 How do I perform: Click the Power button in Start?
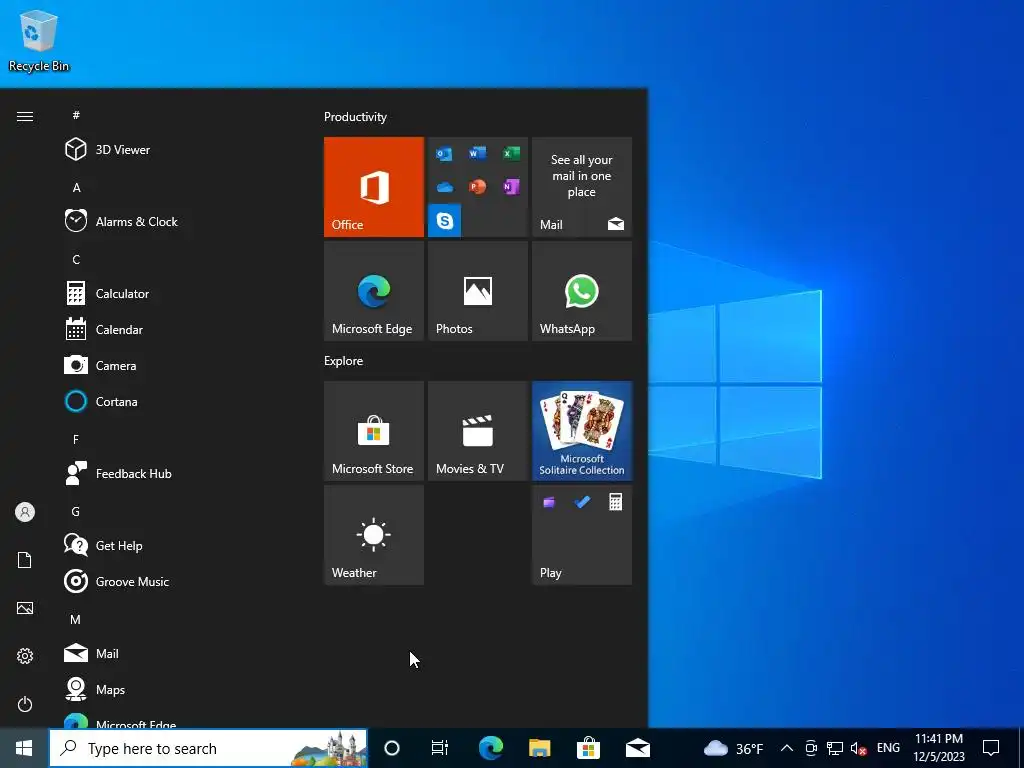tap(25, 704)
